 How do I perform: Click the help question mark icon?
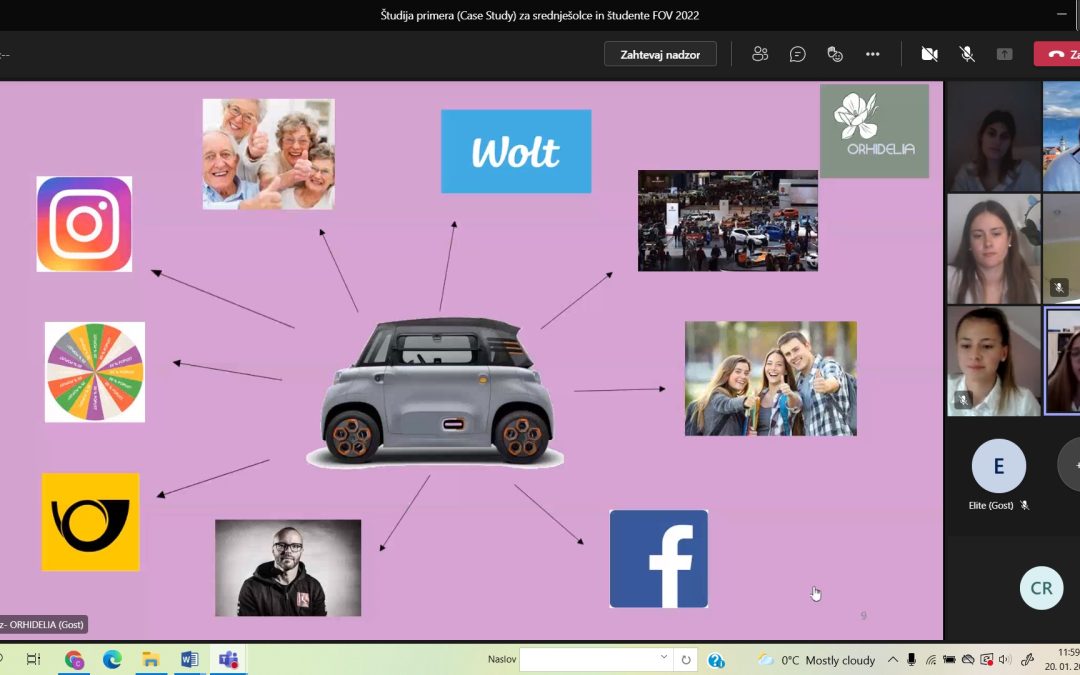(x=716, y=660)
